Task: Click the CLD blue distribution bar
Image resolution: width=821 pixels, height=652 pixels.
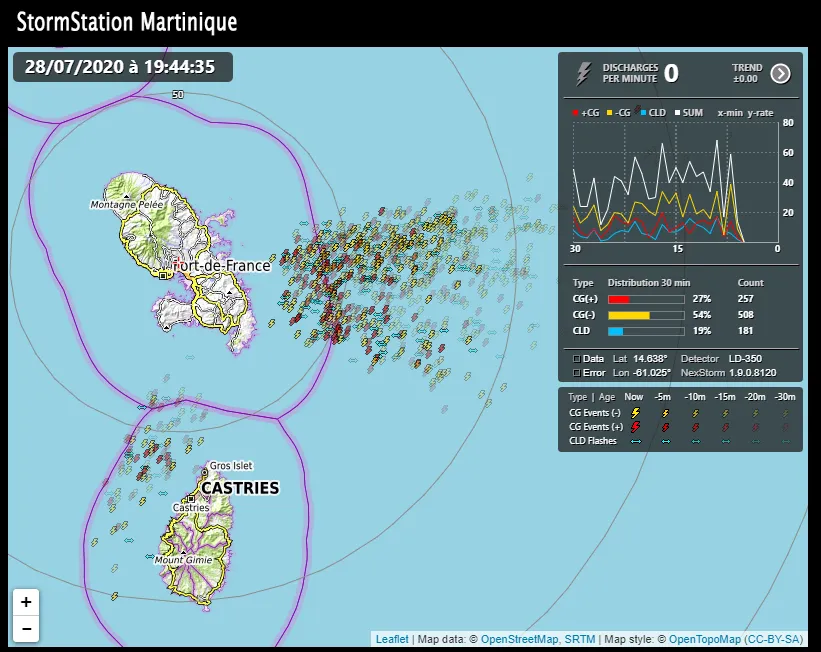Action: 646,331
